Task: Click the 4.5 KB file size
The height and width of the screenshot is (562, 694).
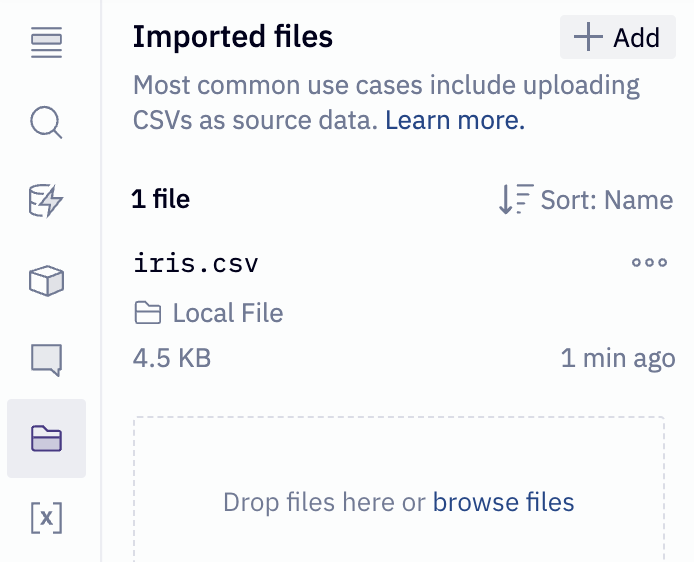Action: click(172, 358)
